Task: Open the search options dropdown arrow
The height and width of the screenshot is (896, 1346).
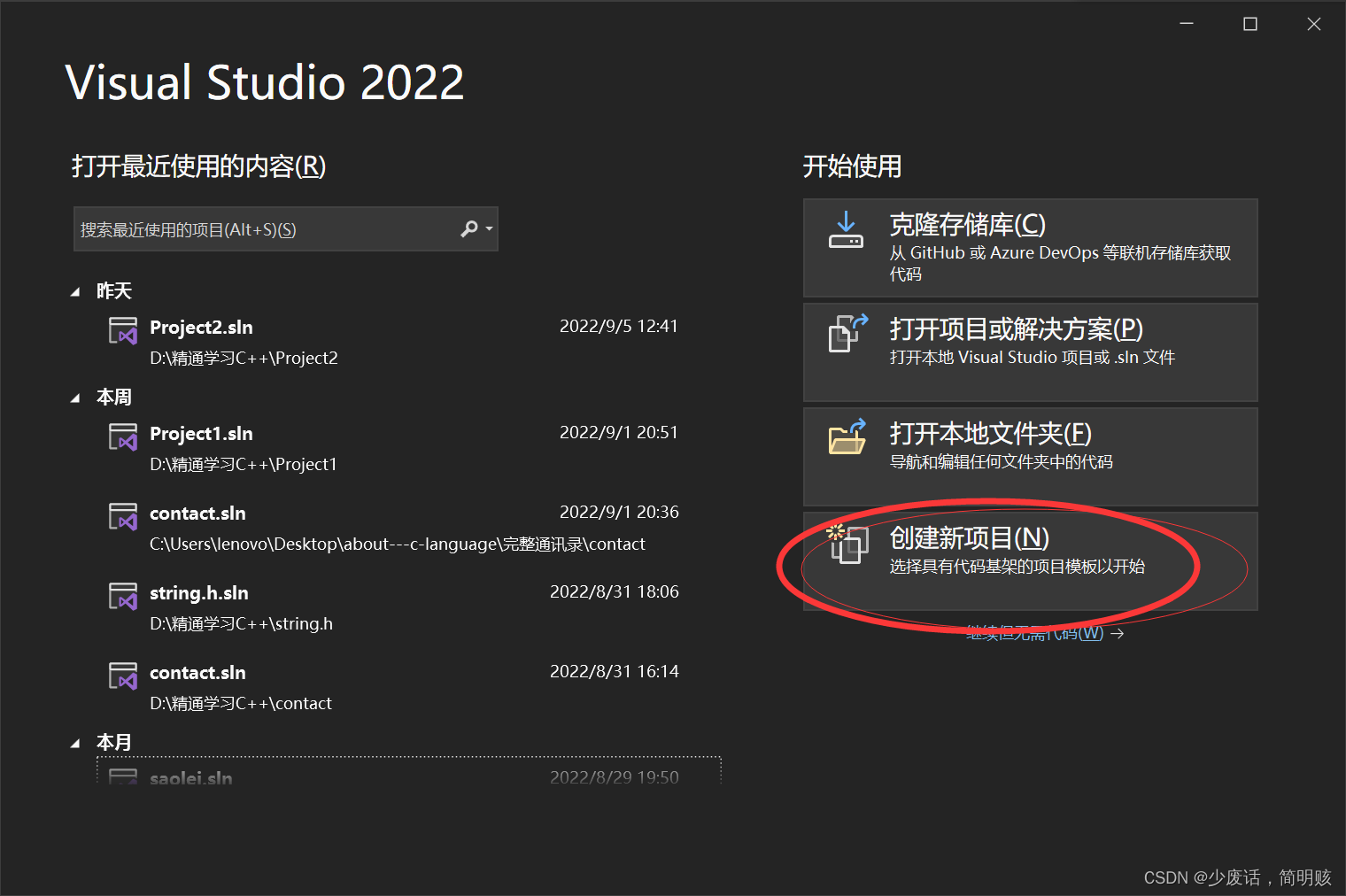Action: [489, 229]
